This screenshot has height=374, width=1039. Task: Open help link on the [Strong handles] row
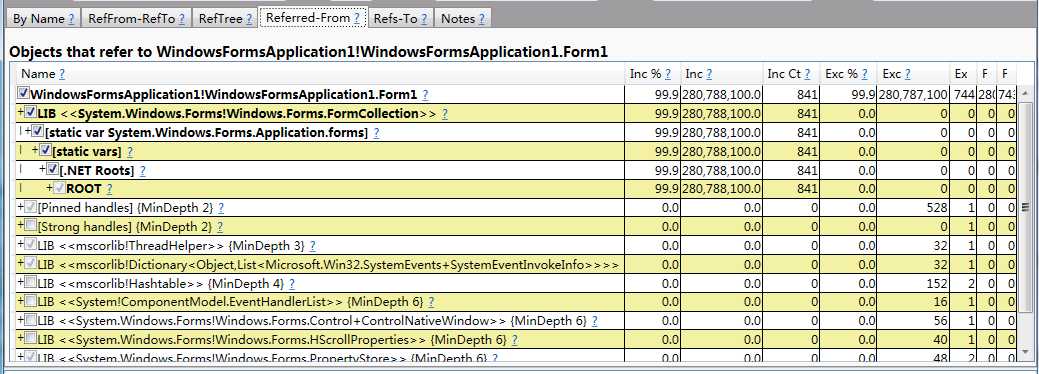220,227
